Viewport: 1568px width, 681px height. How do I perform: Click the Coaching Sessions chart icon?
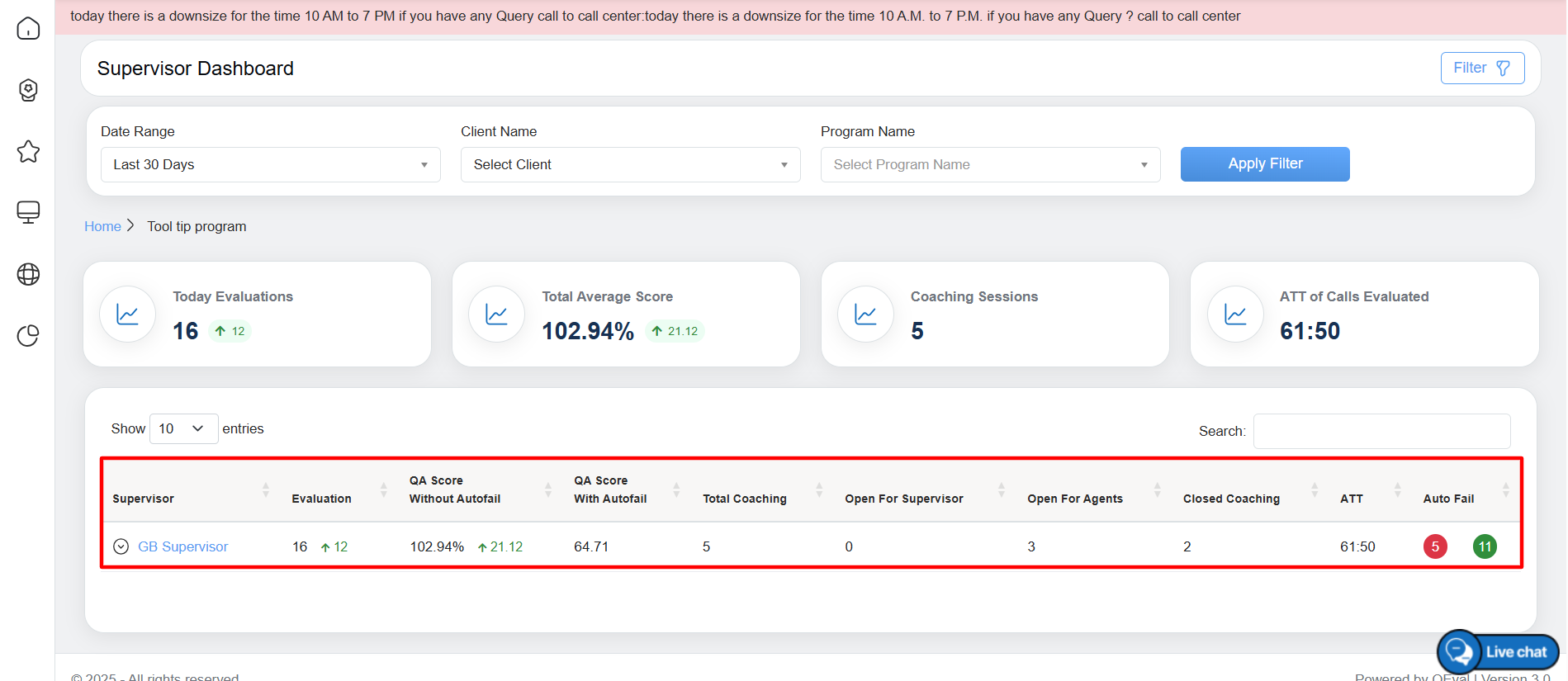pyautogui.click(x=865, y=314)
